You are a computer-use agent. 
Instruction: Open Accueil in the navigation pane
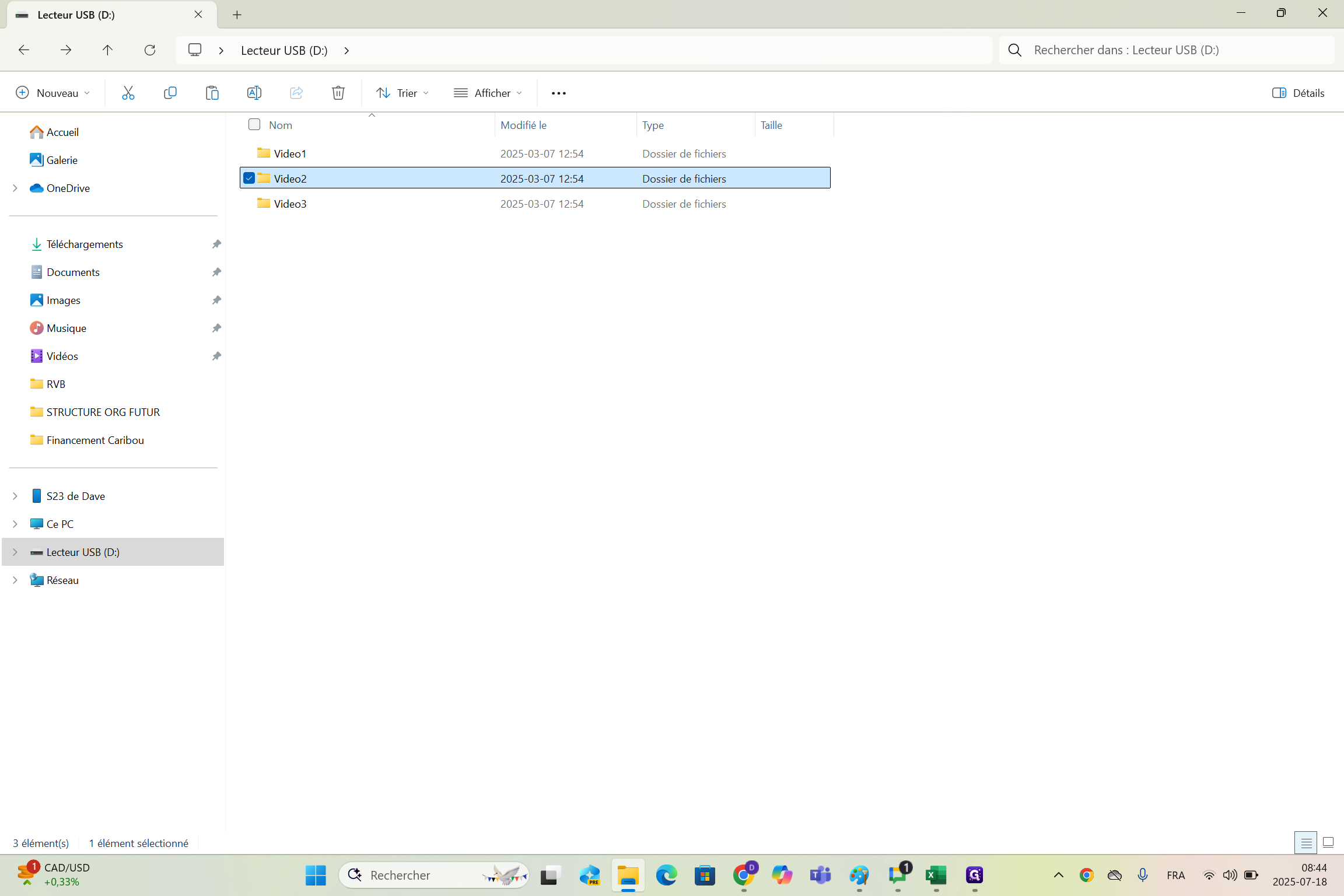click(x=62, y=132)
